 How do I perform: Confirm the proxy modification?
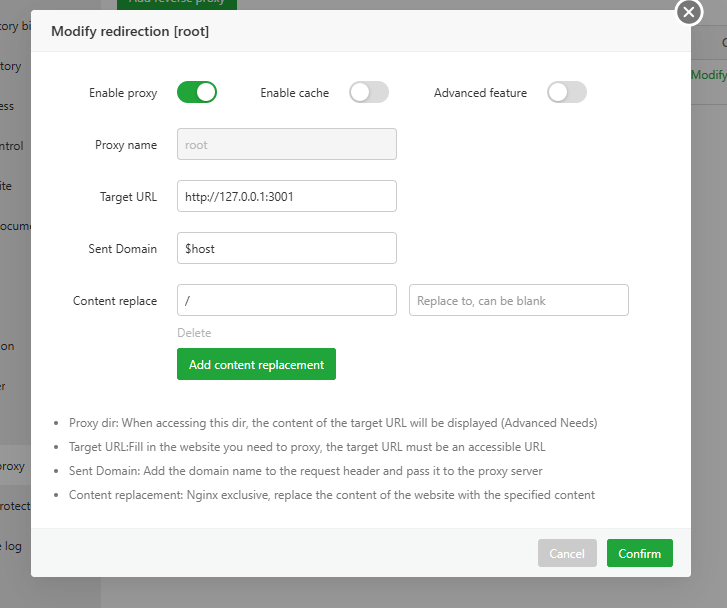[639, 553]
